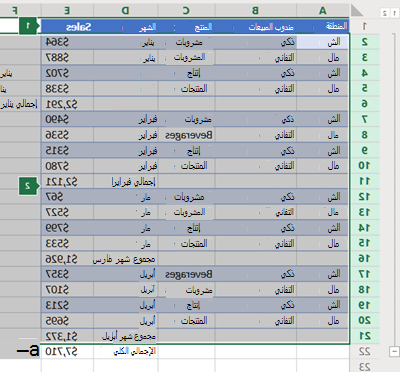The height and width of the screenshot is (372, 400).
Task: Click the الشهر header cell in column D
Action: [x=126, y=27]
